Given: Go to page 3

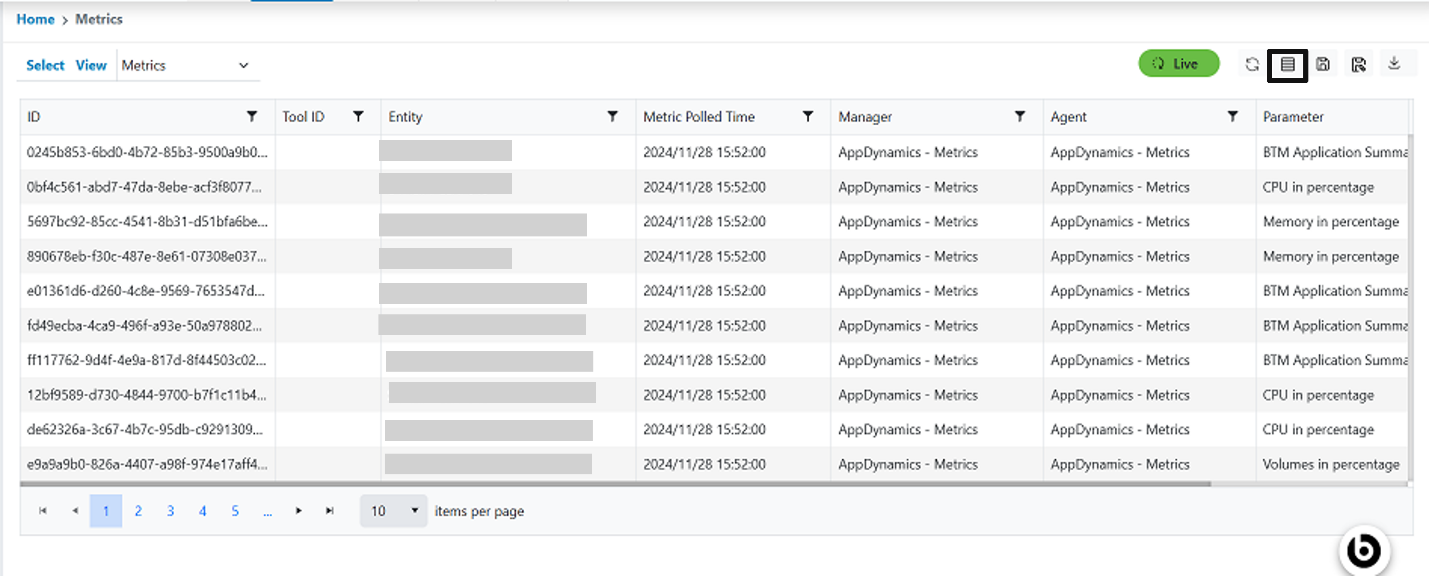Looking at the screenshot, I should pos(171,511).
